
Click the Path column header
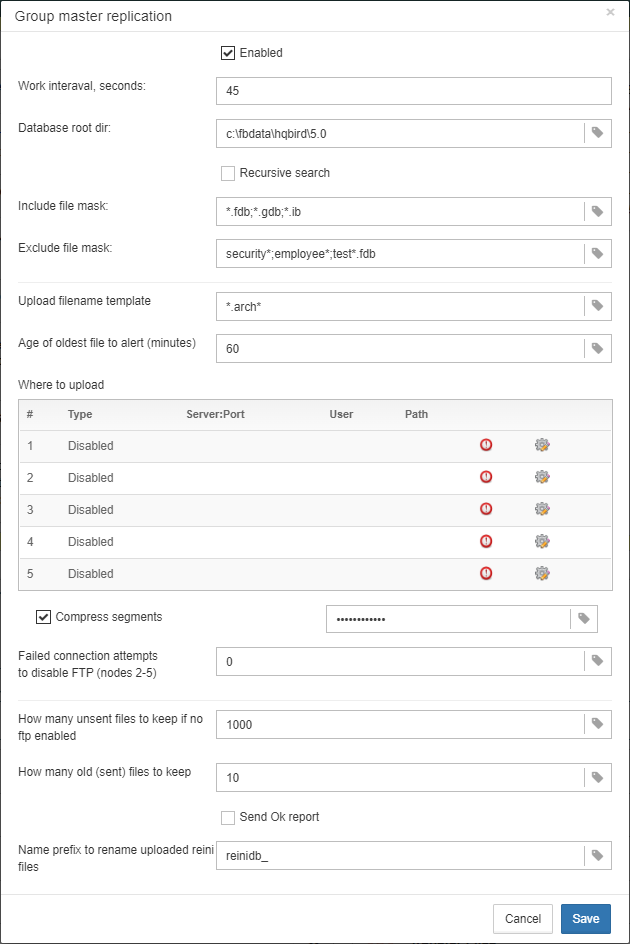point(416,414)
